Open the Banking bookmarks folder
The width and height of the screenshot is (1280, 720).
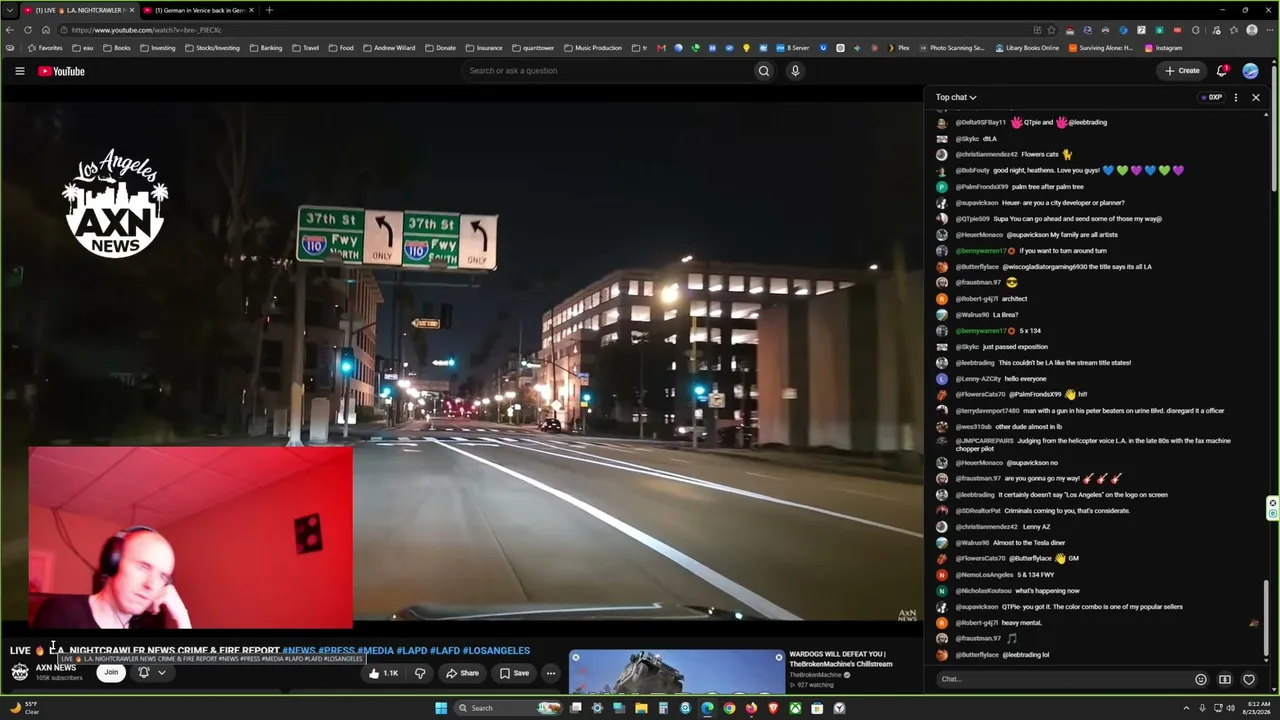point(266,48)
